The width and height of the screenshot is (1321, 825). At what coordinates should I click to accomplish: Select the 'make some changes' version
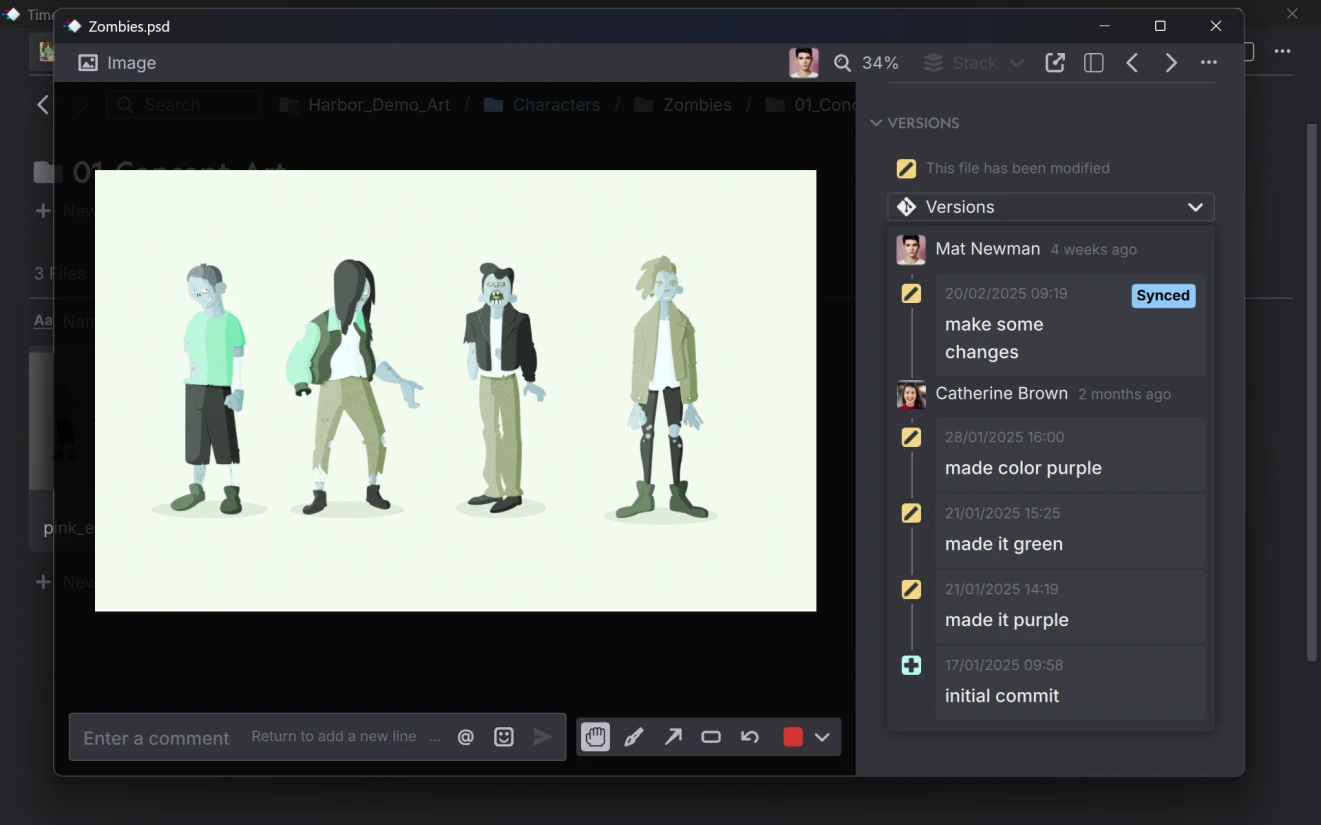[x=1070, y=324]
